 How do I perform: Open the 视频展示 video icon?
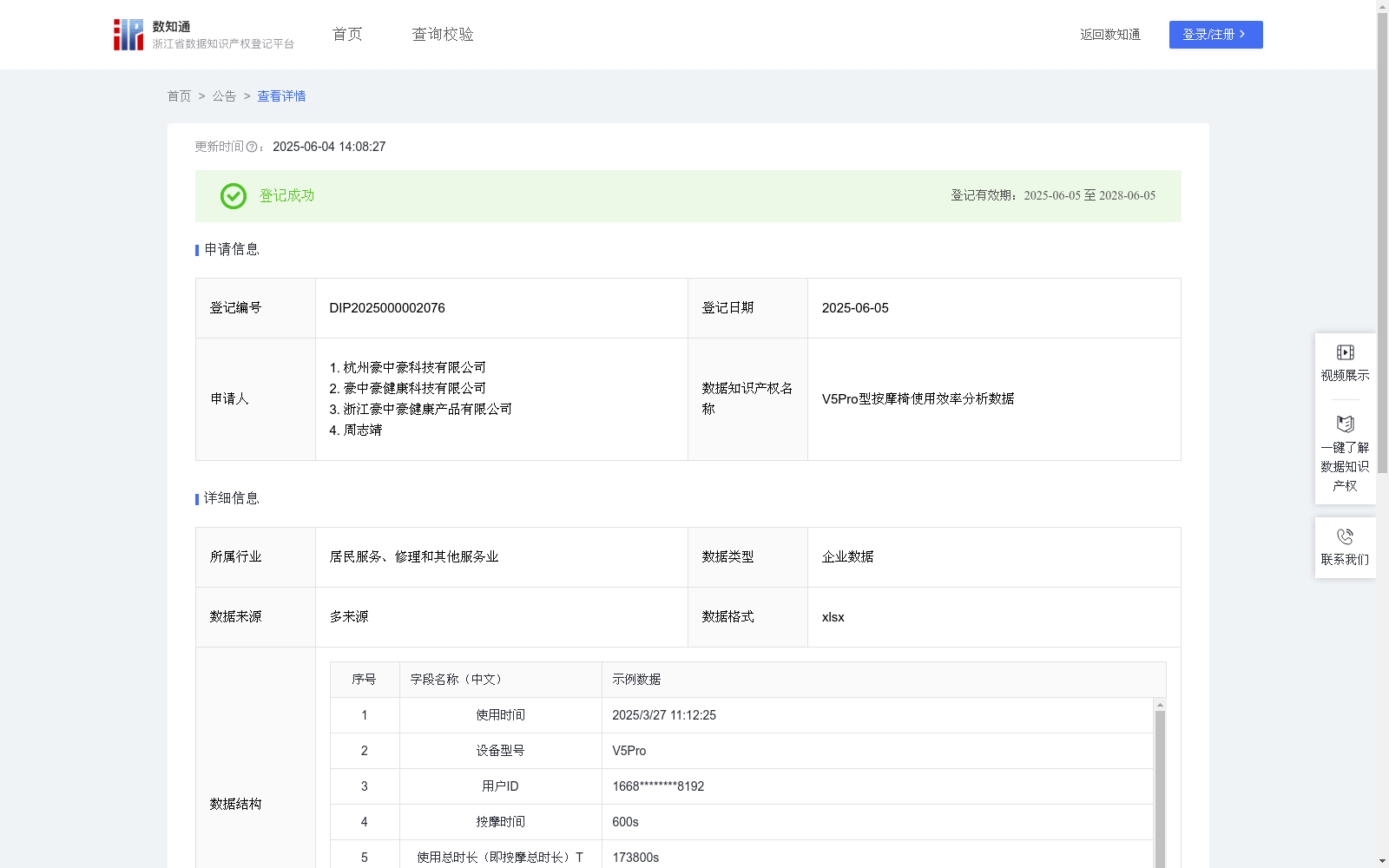[1345, 352]
